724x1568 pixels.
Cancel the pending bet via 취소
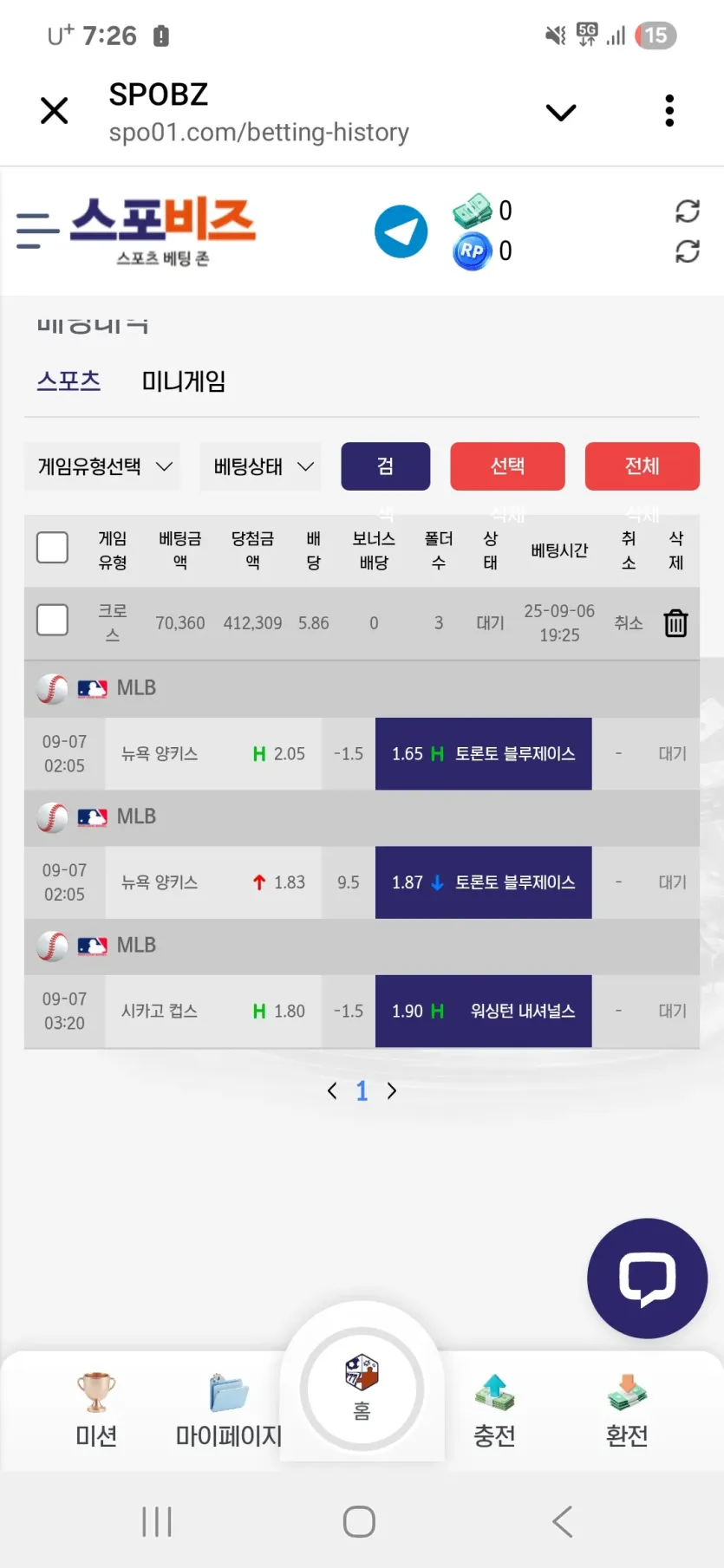[629, 623]
